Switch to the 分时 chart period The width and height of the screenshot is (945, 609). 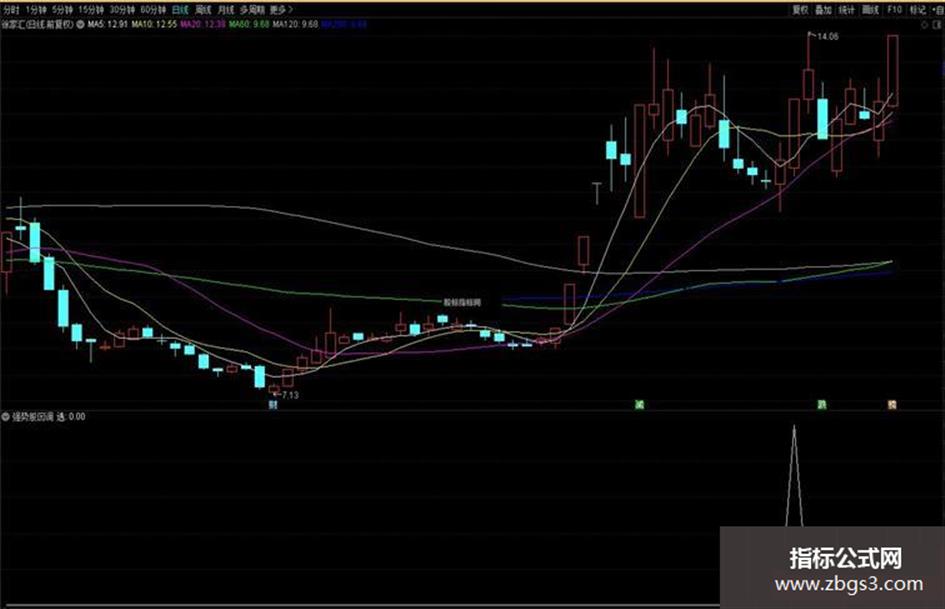[x=11, y=10]
